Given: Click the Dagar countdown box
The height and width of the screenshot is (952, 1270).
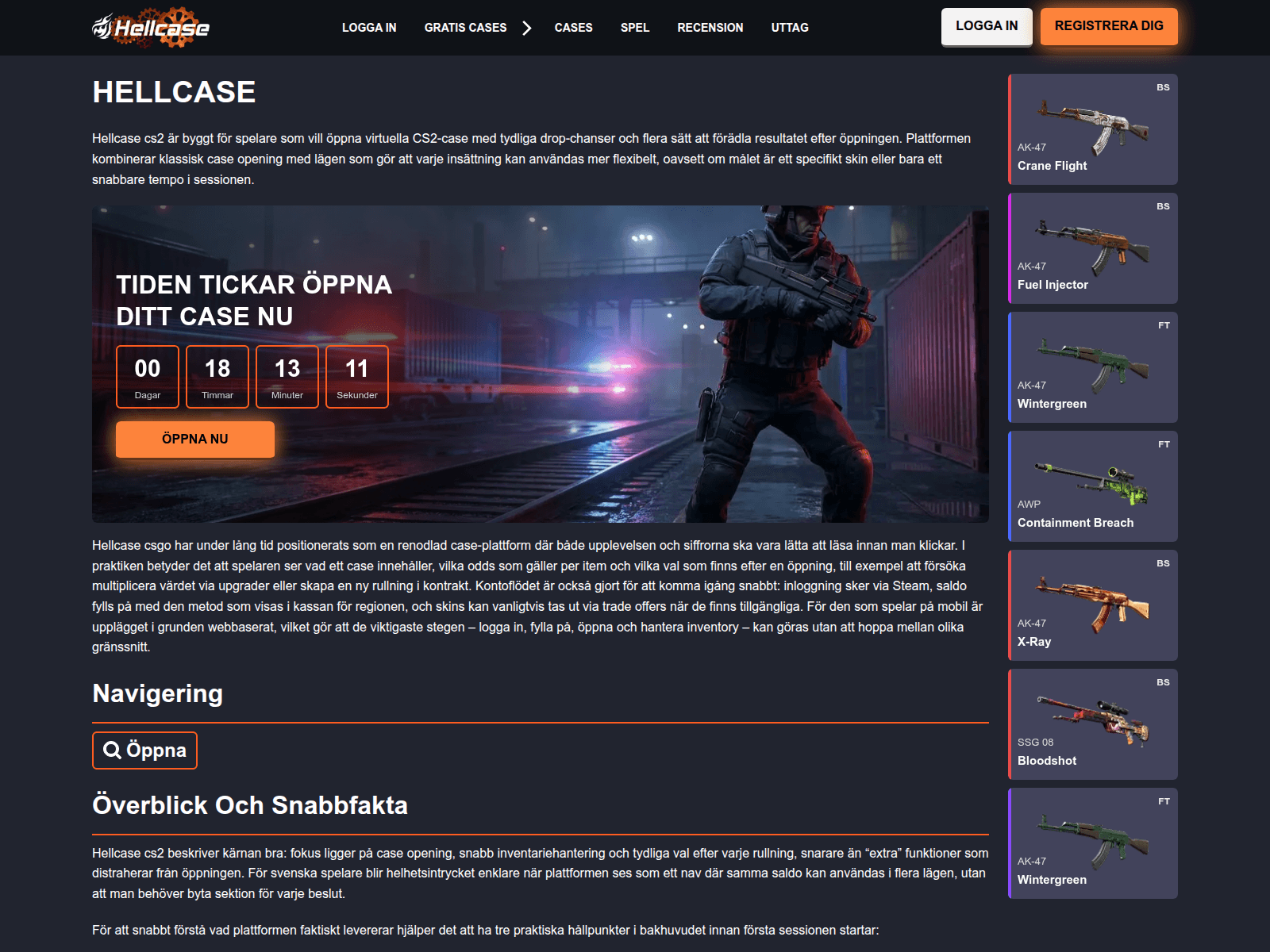Looking at the screenshot, I should pyautogui.click(x=148, y=377).
